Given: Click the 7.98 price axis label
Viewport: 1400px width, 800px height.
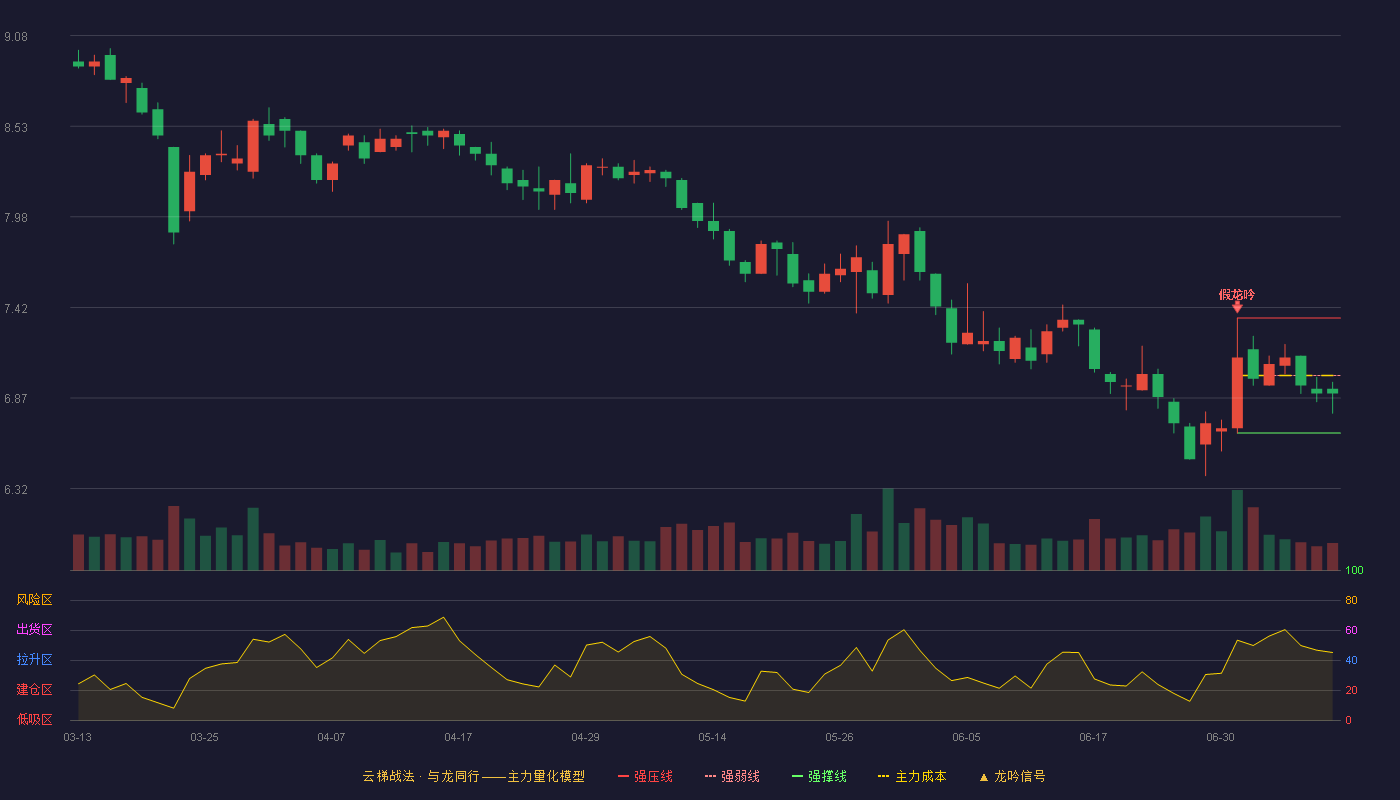Looking at the screenshot, I should point(16,218).
